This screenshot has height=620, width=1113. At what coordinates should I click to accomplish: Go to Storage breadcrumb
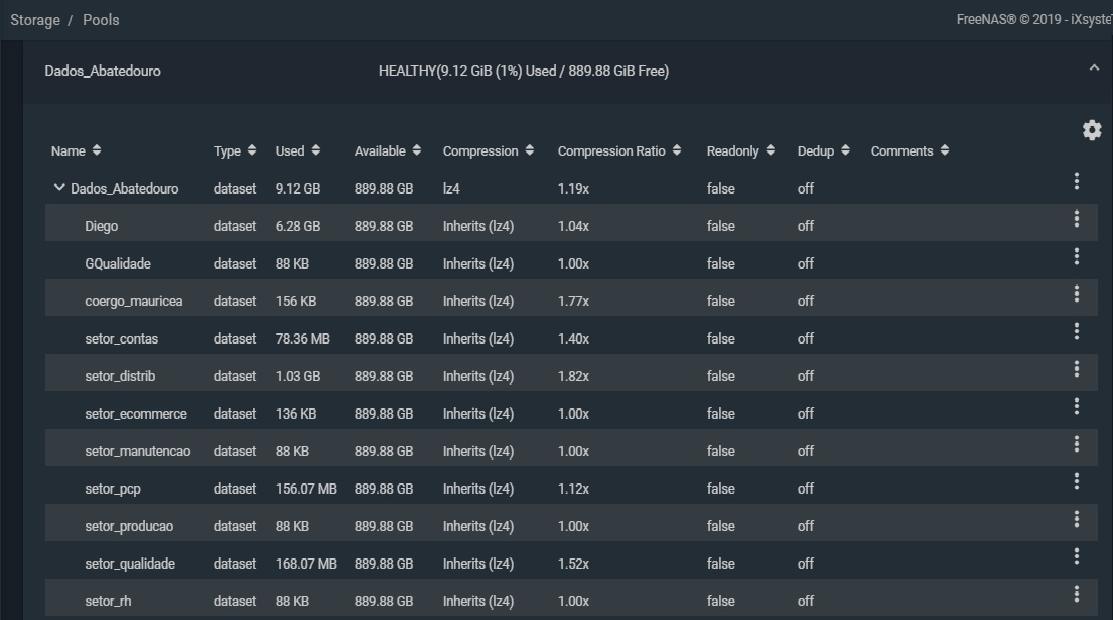coord(35,20)
